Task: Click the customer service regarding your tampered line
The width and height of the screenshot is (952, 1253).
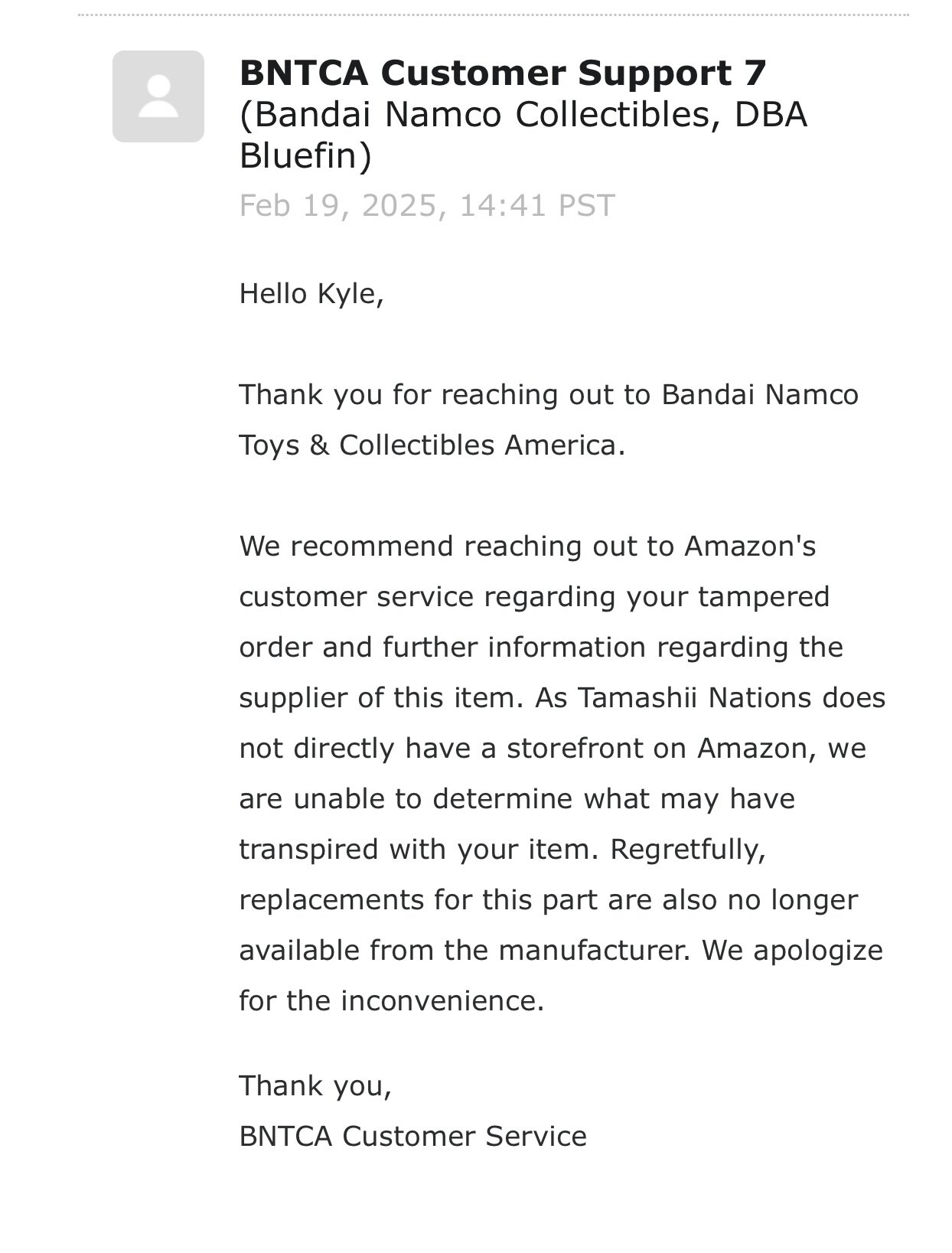Action: click(x=534, y=596)
